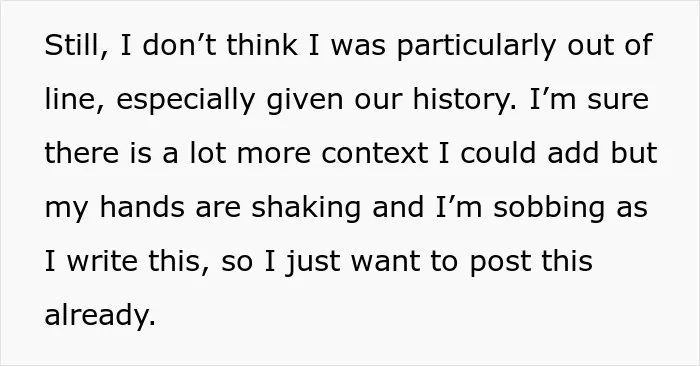Click the word "there" starting third row
Image resolution: width=700 pixels, height=366 pixels.
[82, 153]
